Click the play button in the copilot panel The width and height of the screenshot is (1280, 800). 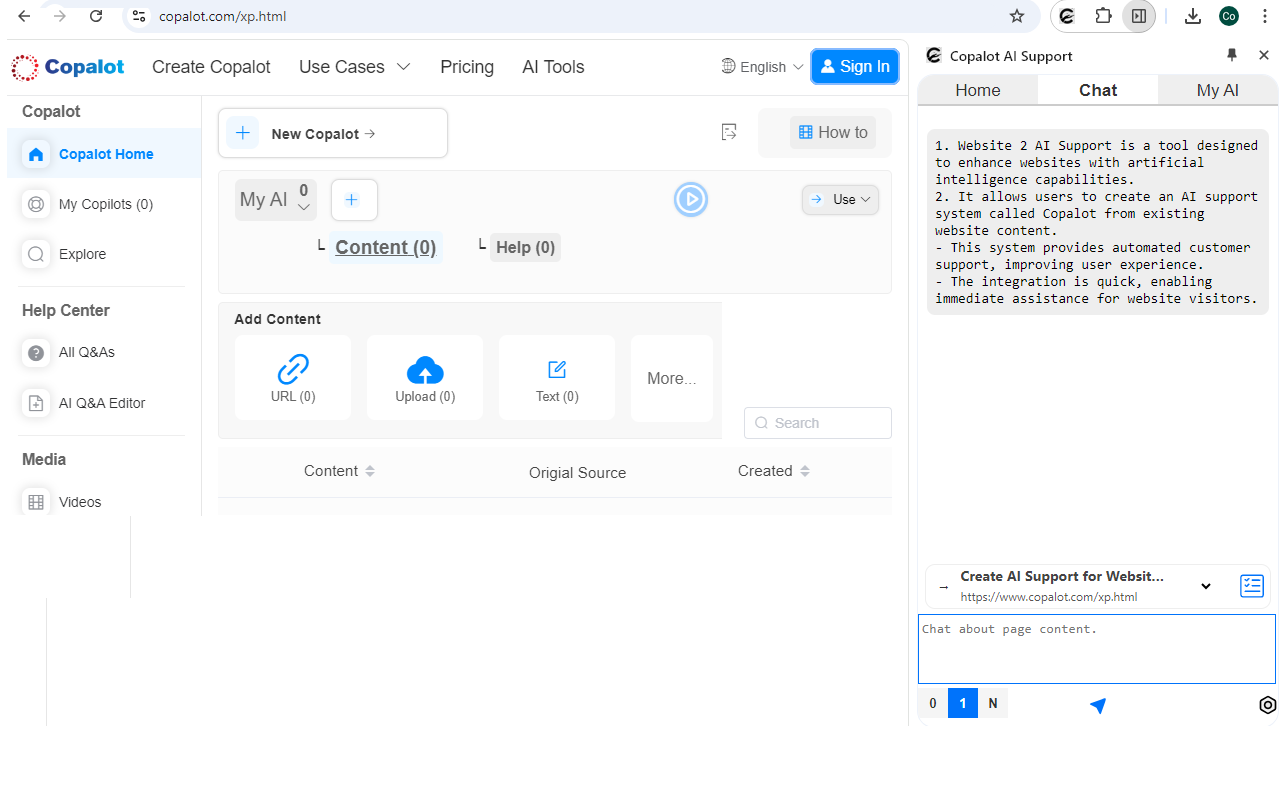(691, 199)
